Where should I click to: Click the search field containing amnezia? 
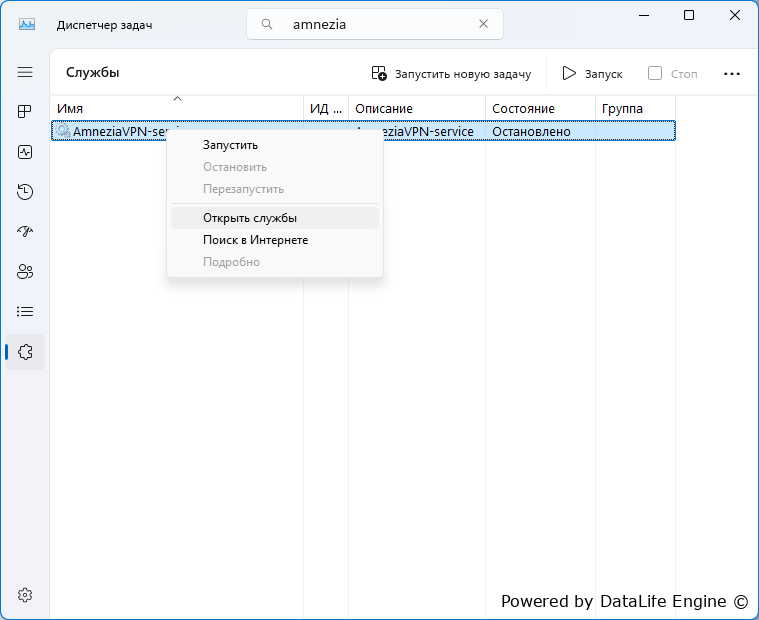(375, 24)
